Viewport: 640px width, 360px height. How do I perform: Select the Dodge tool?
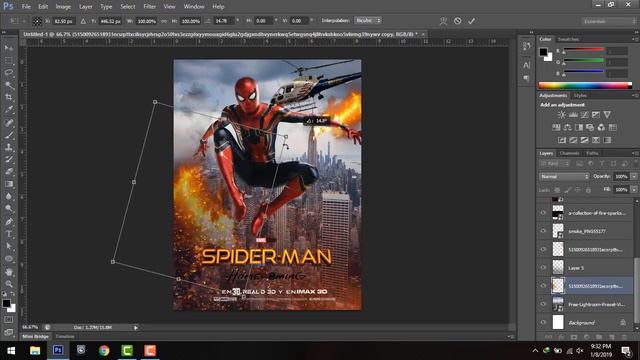(9, 209)
